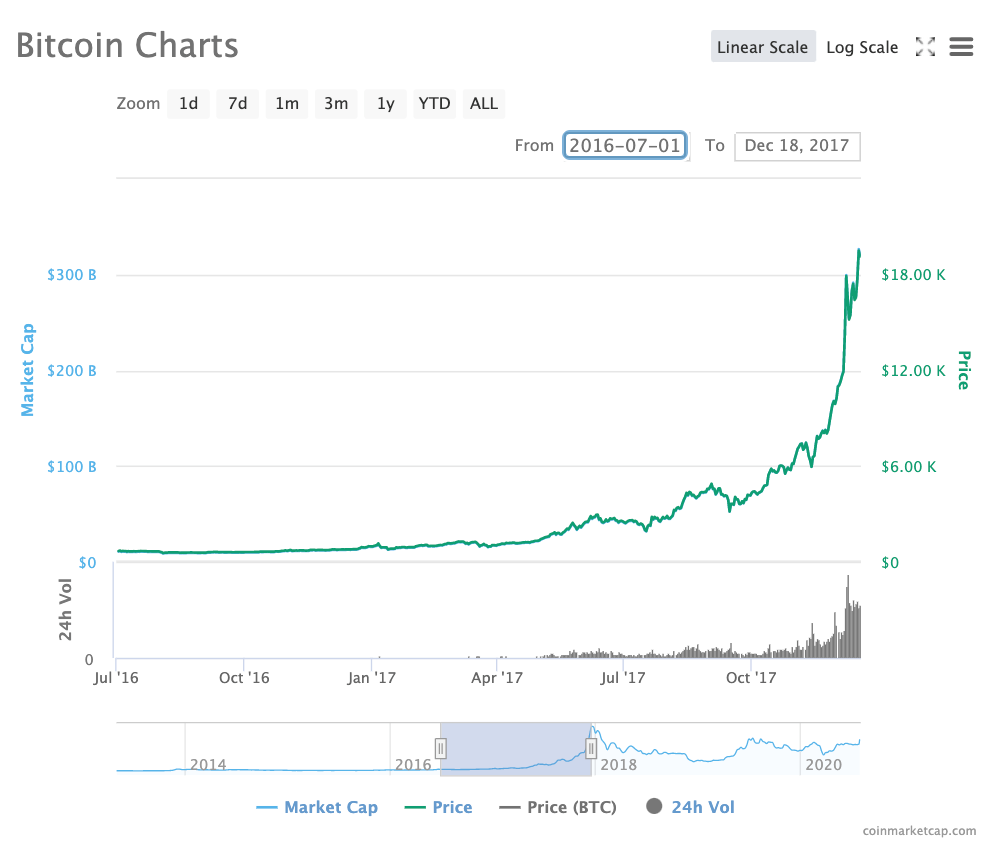The width and height of the screenshot is (1002, 858).
Task: Open the To date picker
Action: 797,146
